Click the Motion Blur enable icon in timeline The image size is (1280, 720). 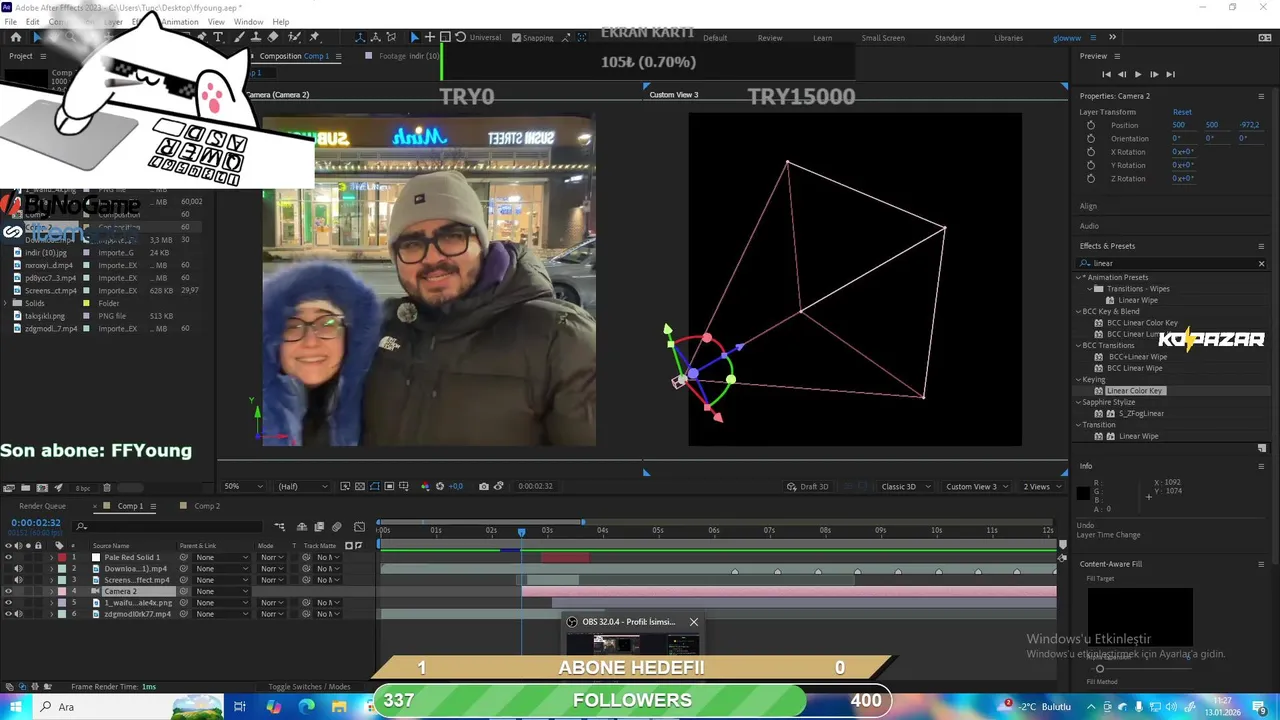click(336, 526)
